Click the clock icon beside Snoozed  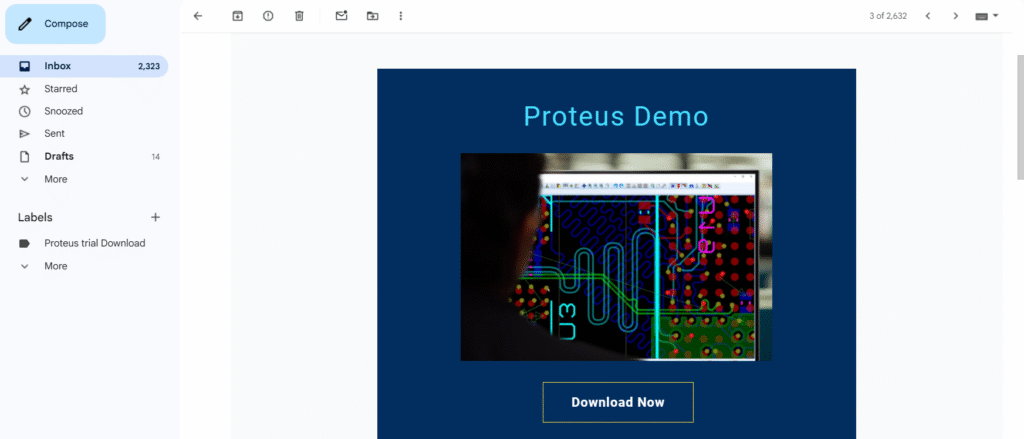pos(25,111)
